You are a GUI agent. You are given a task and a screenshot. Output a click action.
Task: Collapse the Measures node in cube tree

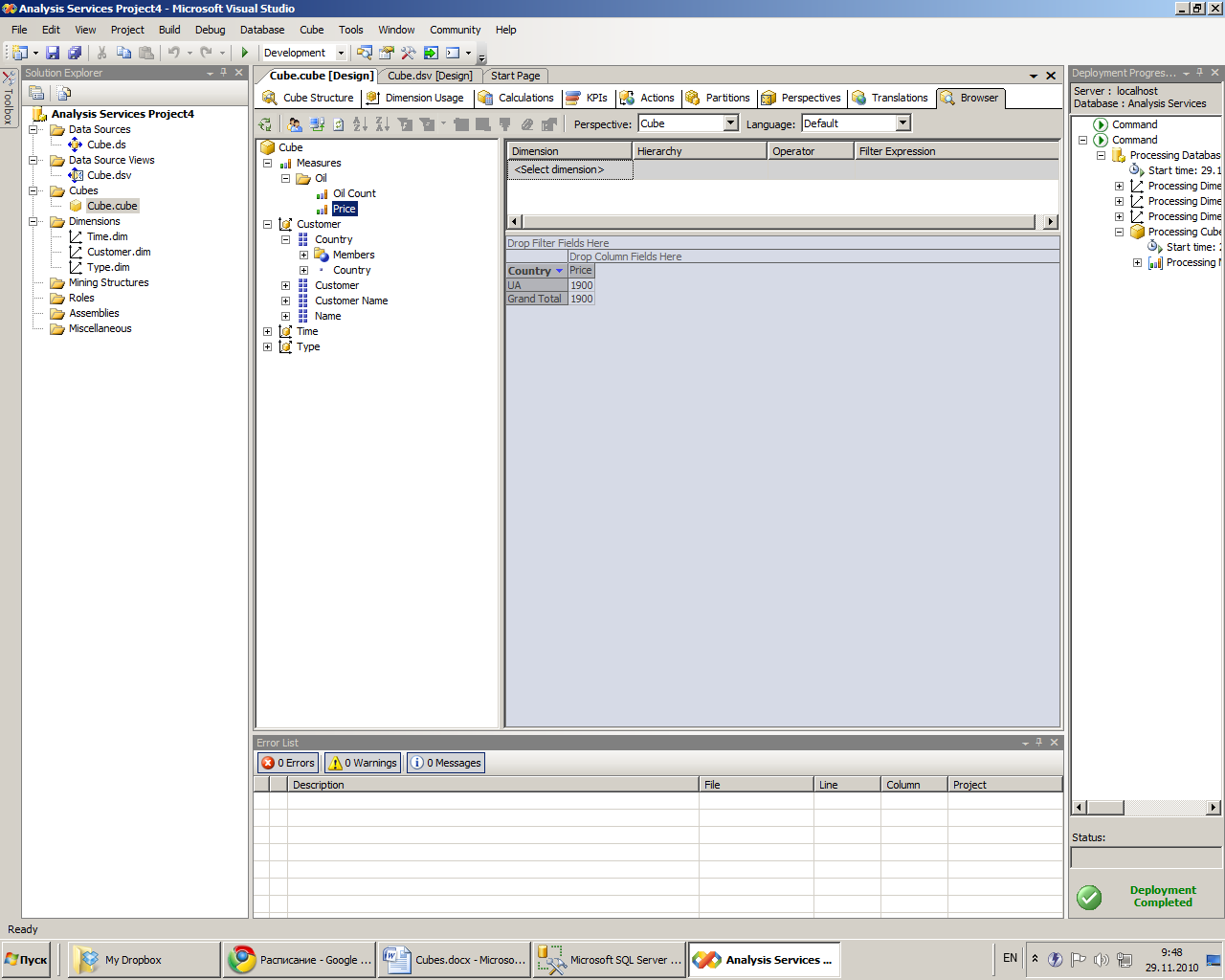coord(267,163)
